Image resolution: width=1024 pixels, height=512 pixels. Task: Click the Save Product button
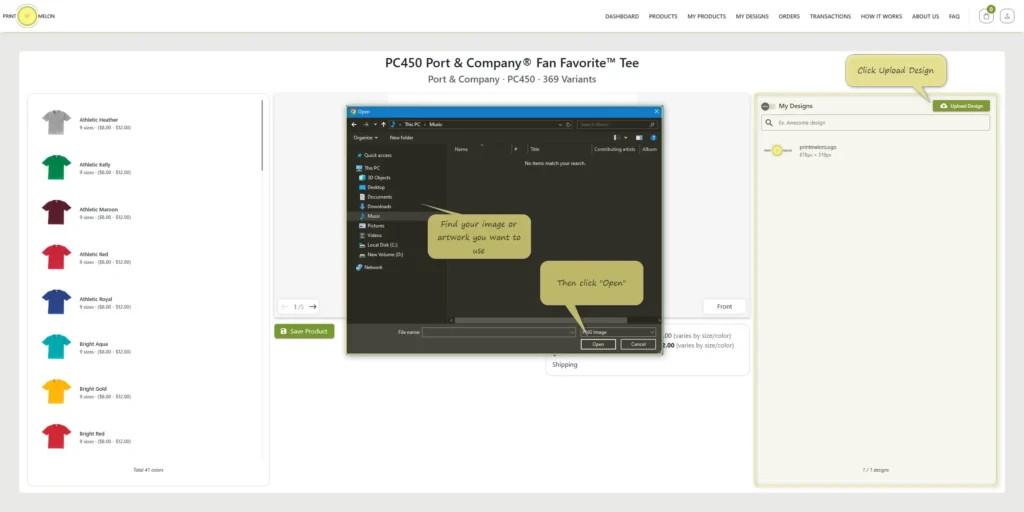pos(304,331)
